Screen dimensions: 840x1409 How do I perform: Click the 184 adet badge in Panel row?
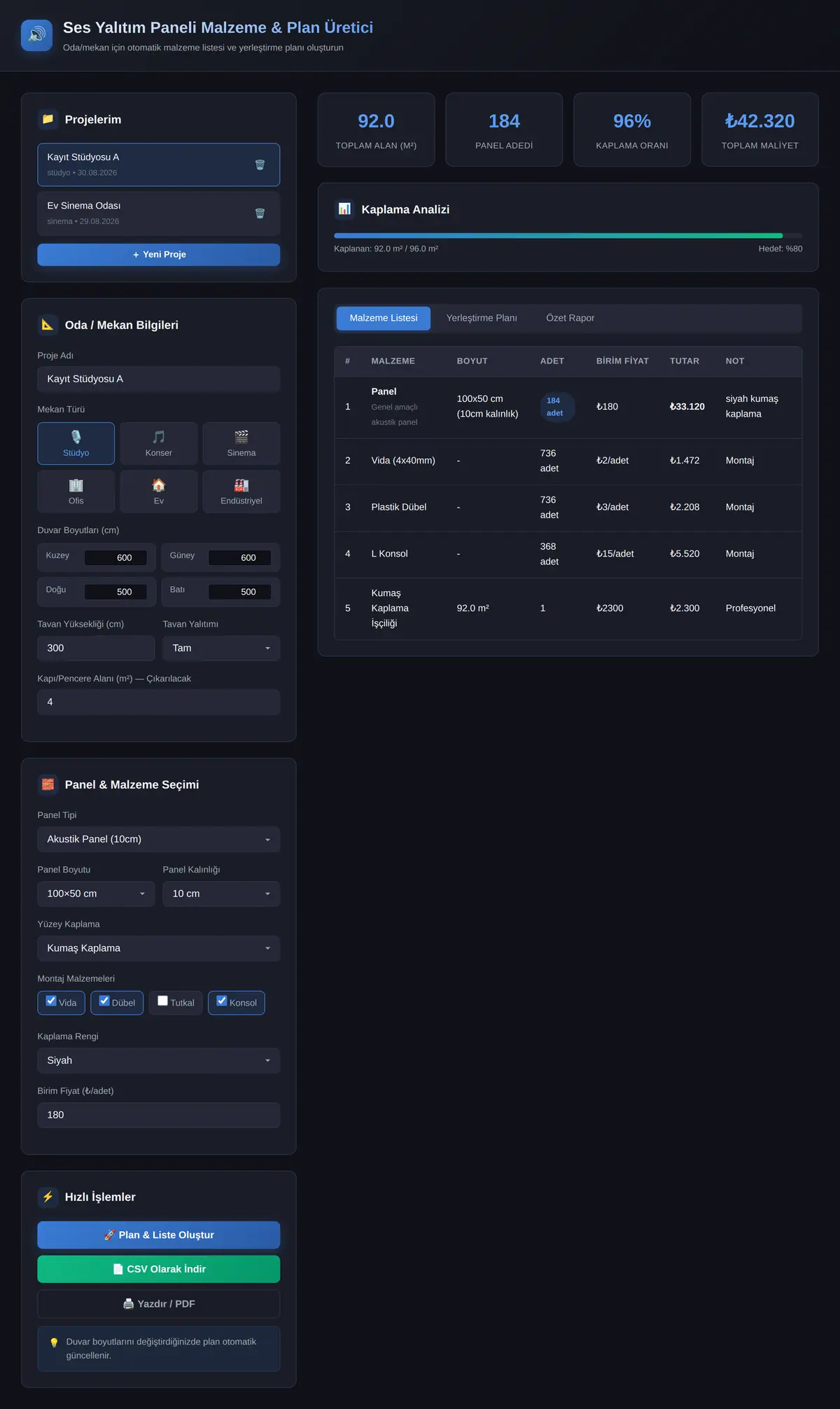557,407
